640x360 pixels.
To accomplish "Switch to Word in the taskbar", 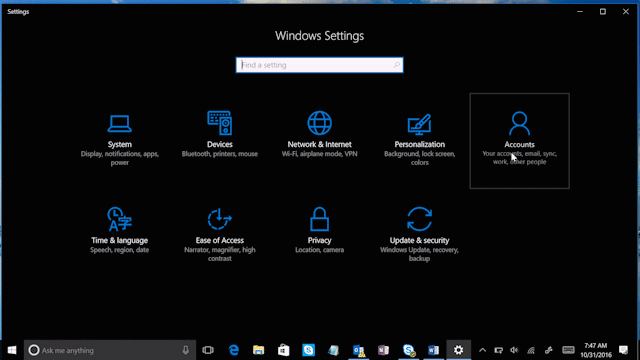I will [x=433, y=350].
